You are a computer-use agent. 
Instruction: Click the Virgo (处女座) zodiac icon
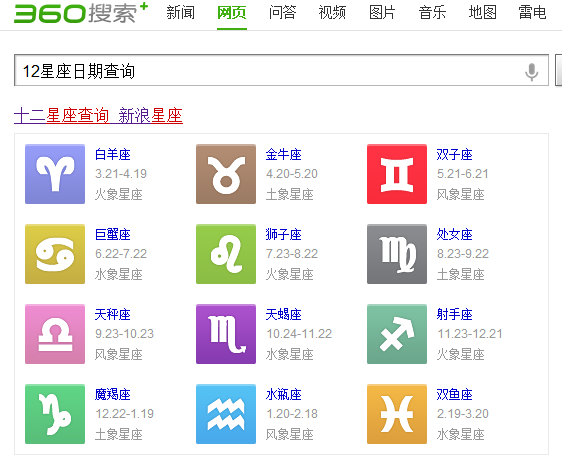click(x=397, y=254)
